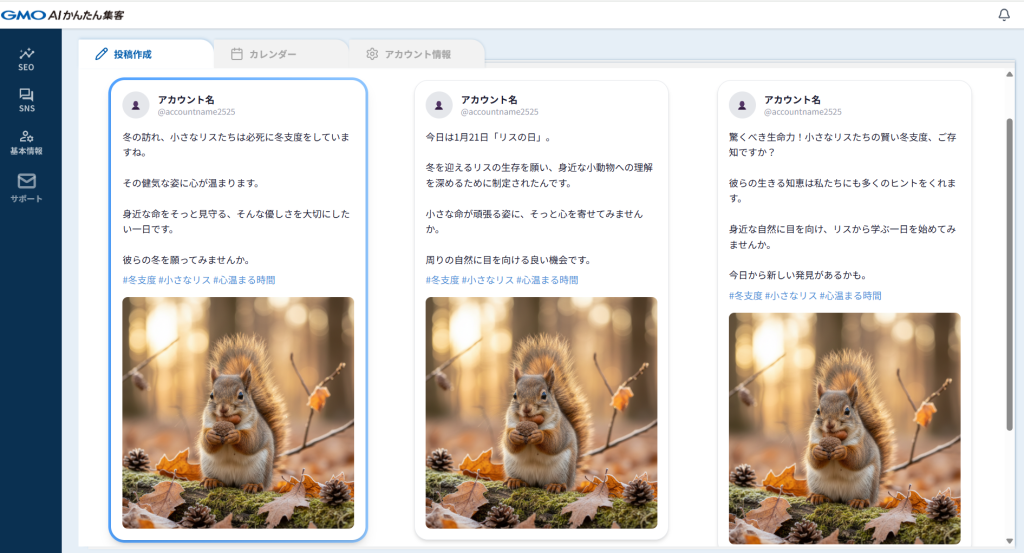Viewport: 1024px width, 553px height.
Task: Open the SEO section in sidebar
Action: pos(27,58)
